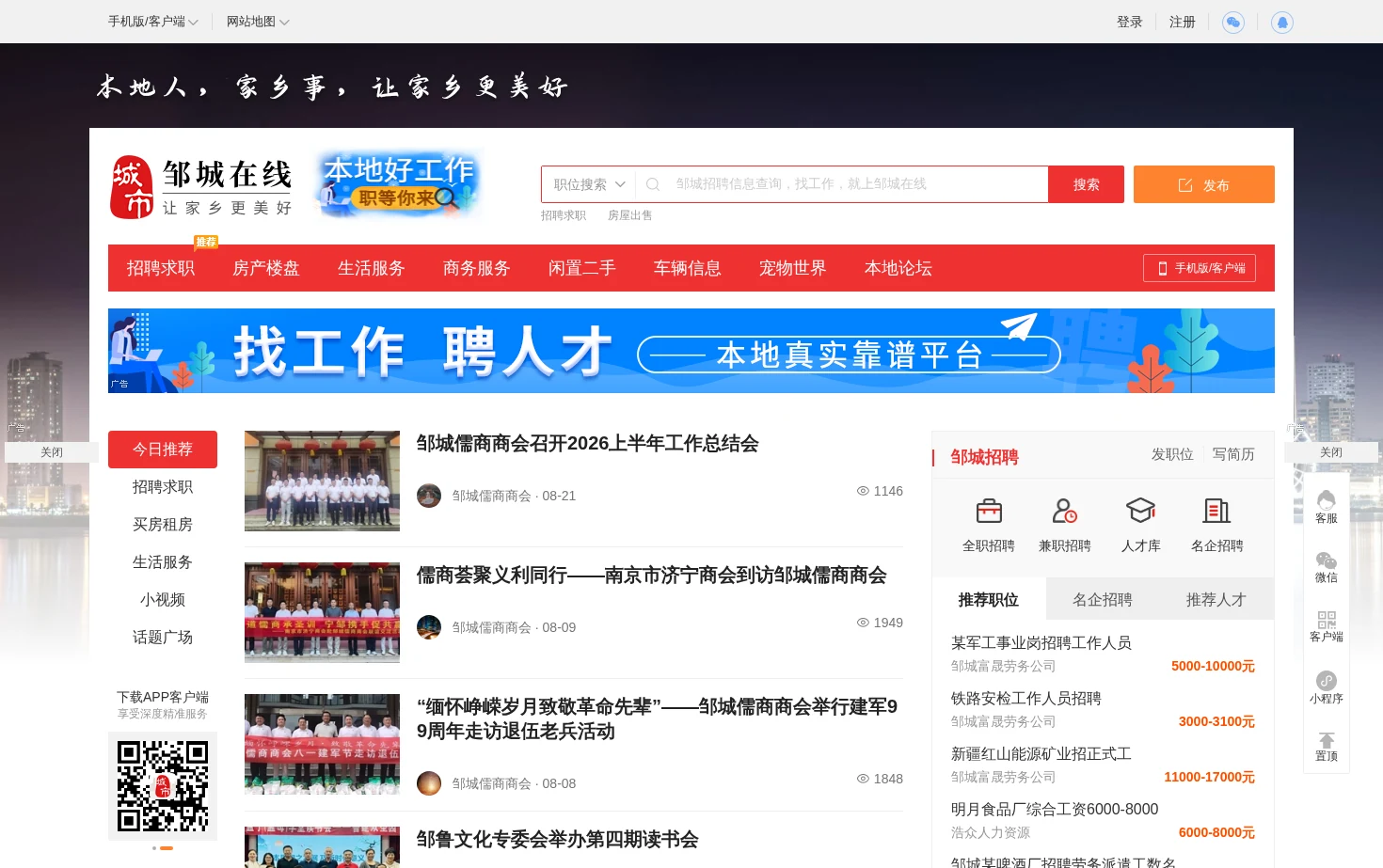Click the orange 发布 button

pyautogui.click(x=1204, y=184)
